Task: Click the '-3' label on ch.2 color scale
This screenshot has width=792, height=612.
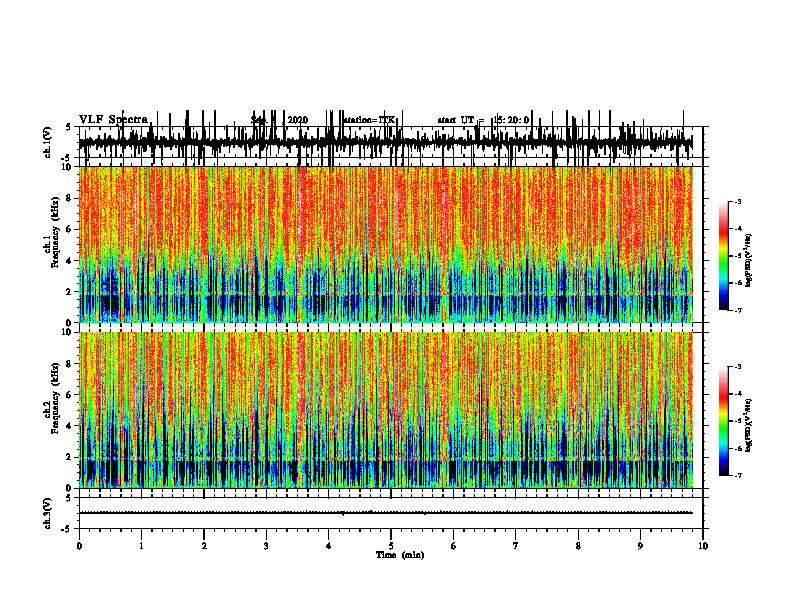Action: (x=738, y=367)
